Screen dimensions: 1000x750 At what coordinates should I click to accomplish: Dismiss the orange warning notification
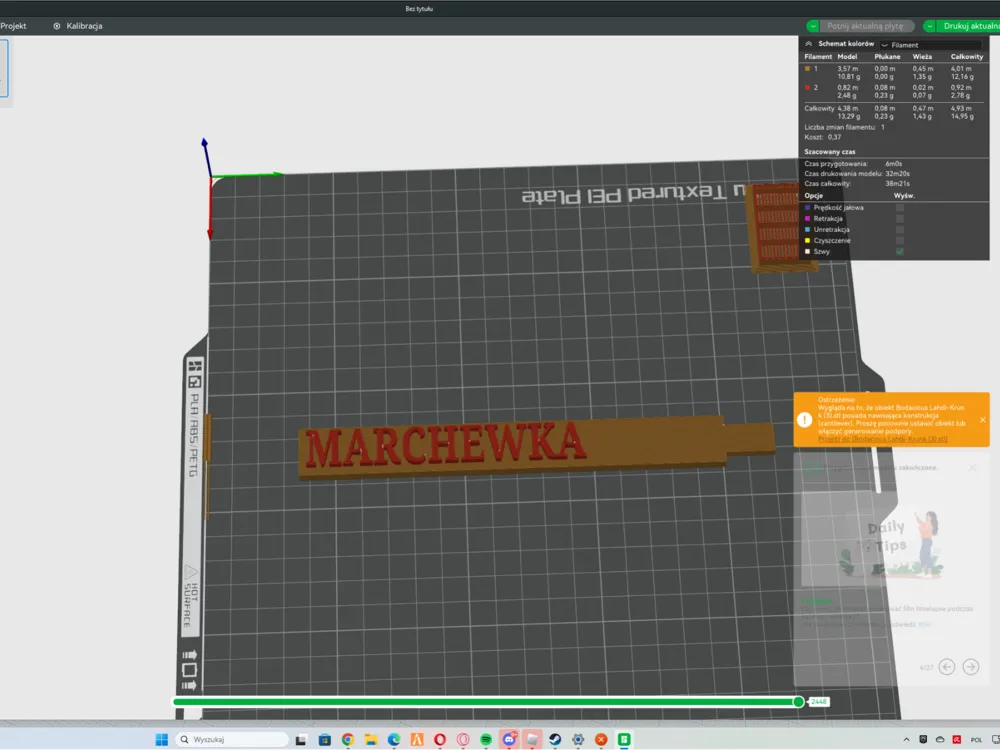(983, 420)
